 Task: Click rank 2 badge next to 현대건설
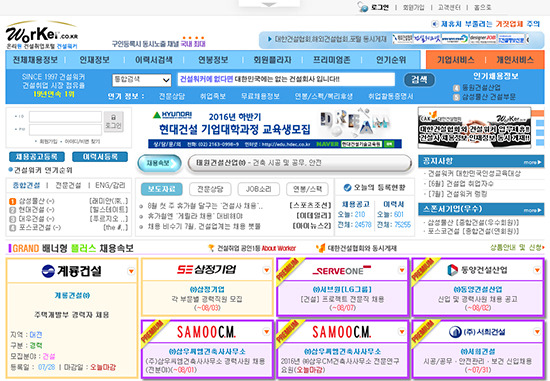13,210
